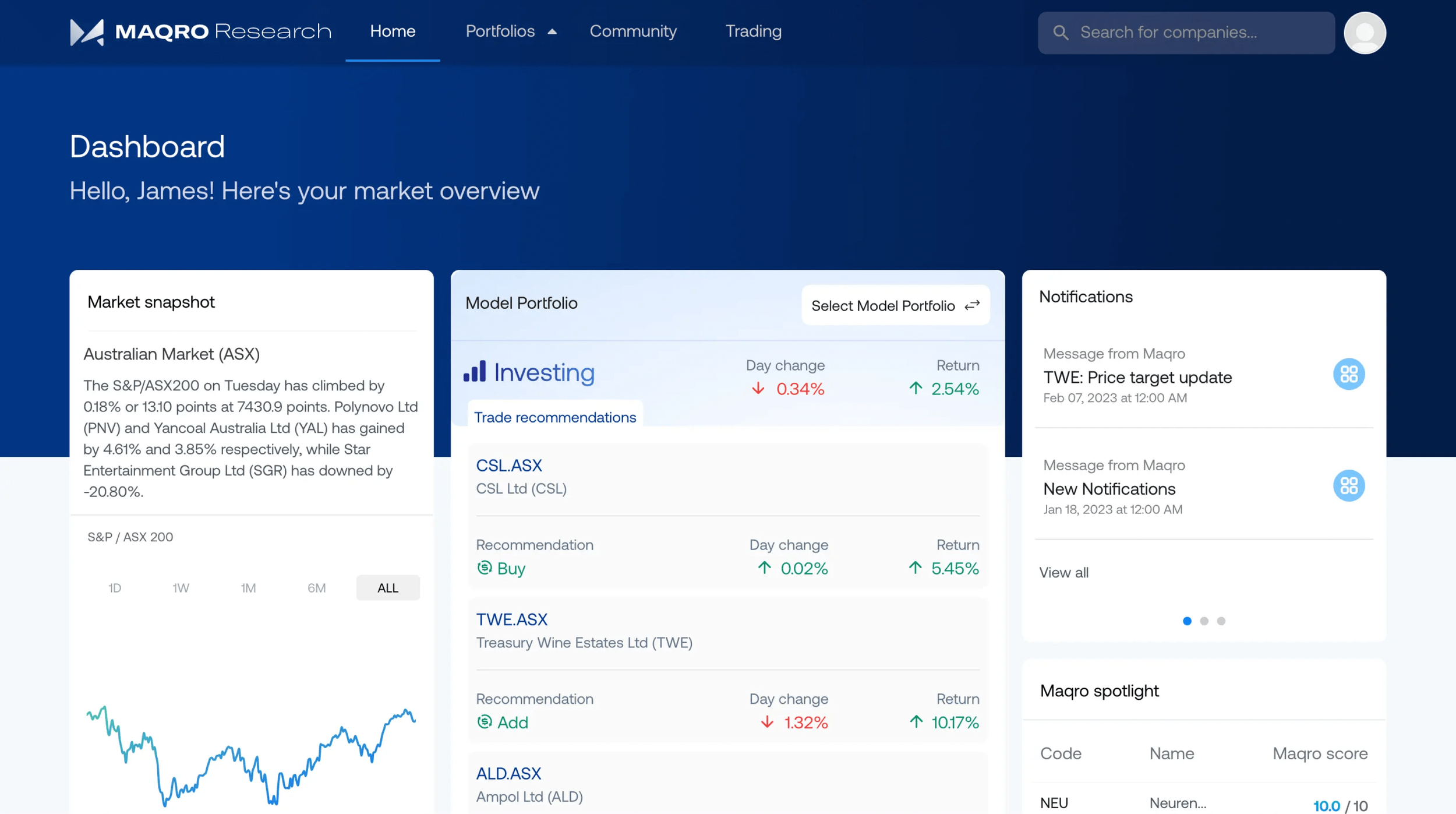1456x814 pixels.
Task: Click the Australian Market (ASX) heading
Action: point(171,354)
